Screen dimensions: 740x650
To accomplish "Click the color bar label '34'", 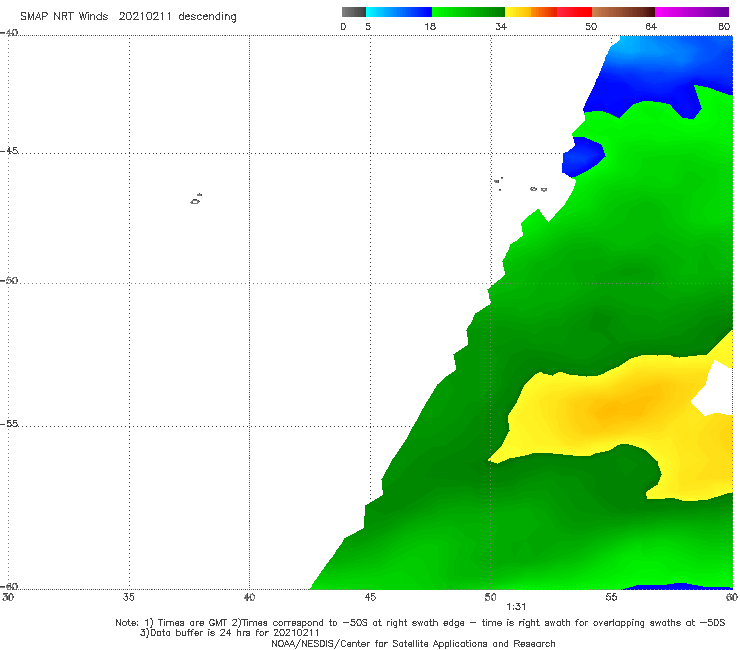I will 501,27.
